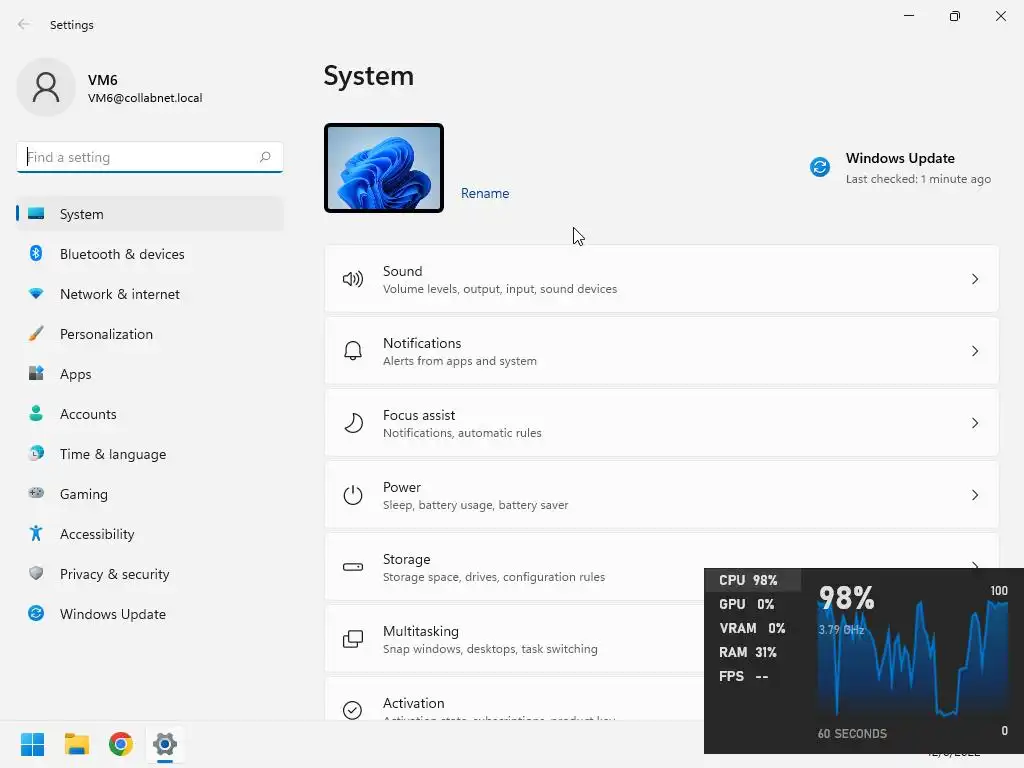Open the Notifications settings row

(662, 351)
